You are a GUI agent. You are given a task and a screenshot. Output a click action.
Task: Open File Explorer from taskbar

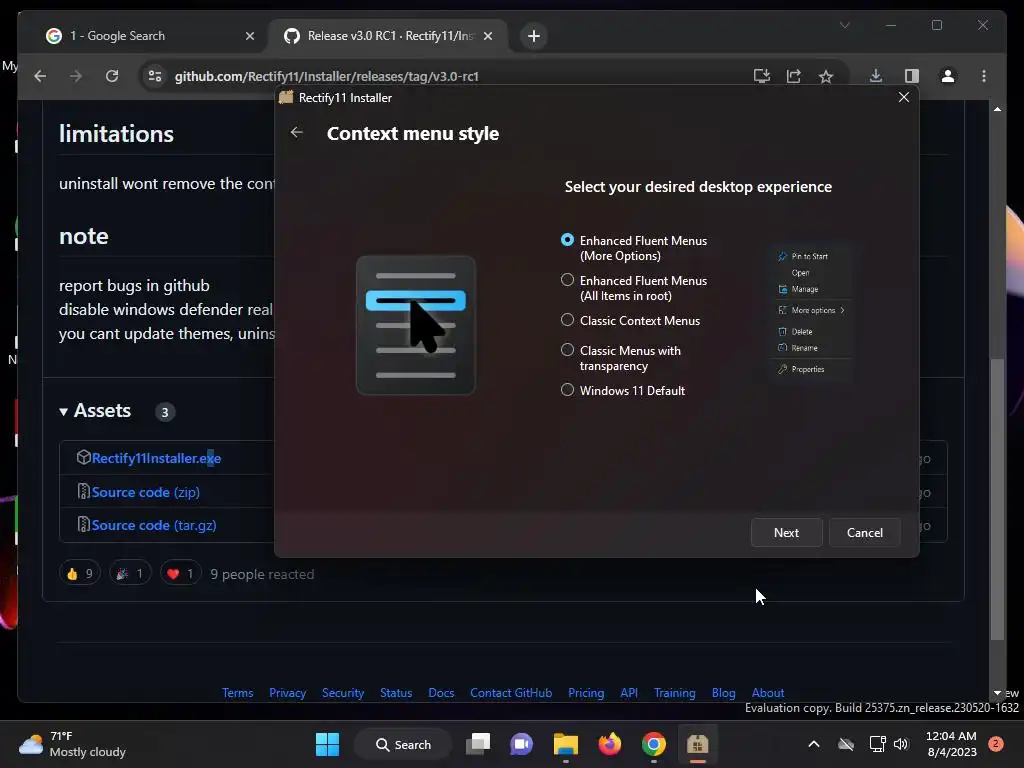pyautogui.click(x=566, y=744)
